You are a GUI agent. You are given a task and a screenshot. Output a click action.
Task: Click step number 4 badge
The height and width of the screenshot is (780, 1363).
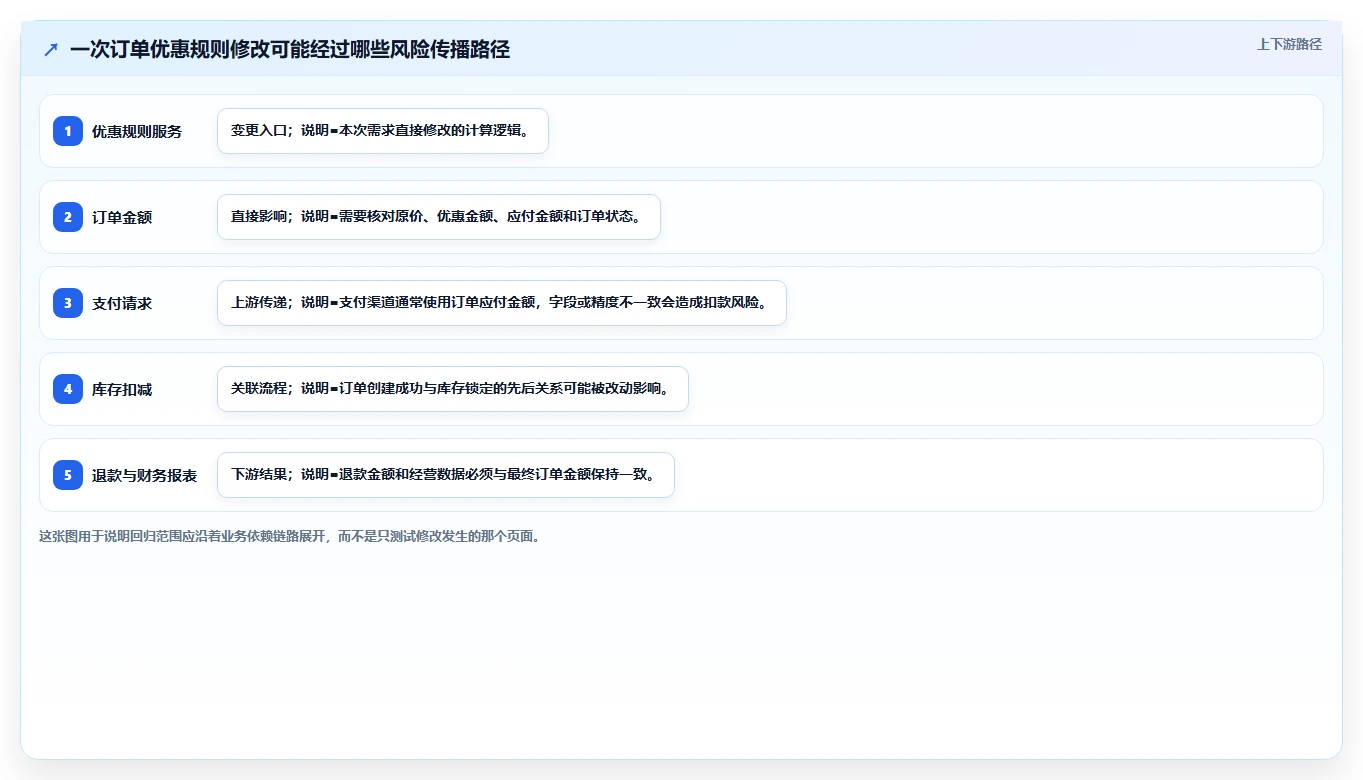[x=68, y=389]
